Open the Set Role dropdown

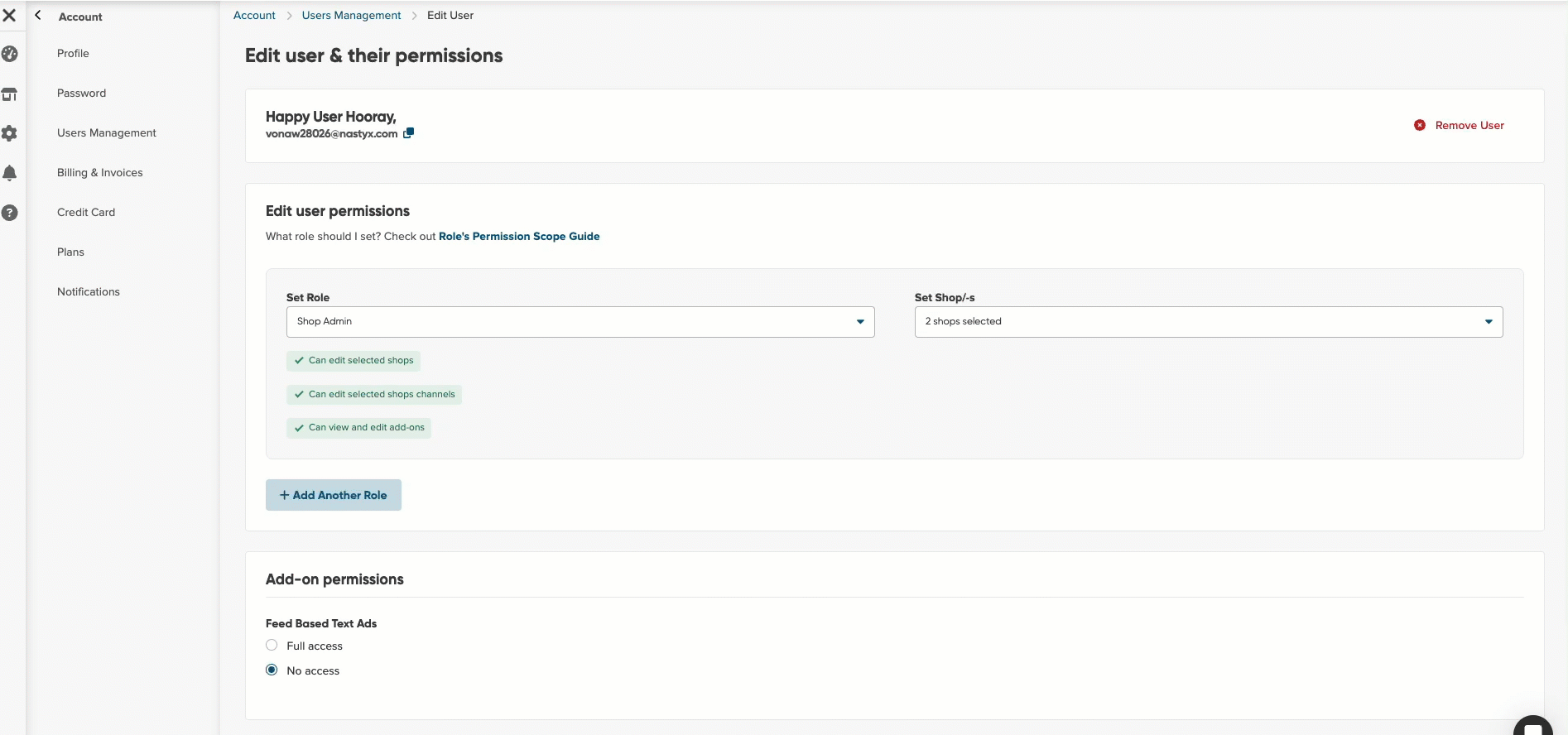tap(580, 322)
